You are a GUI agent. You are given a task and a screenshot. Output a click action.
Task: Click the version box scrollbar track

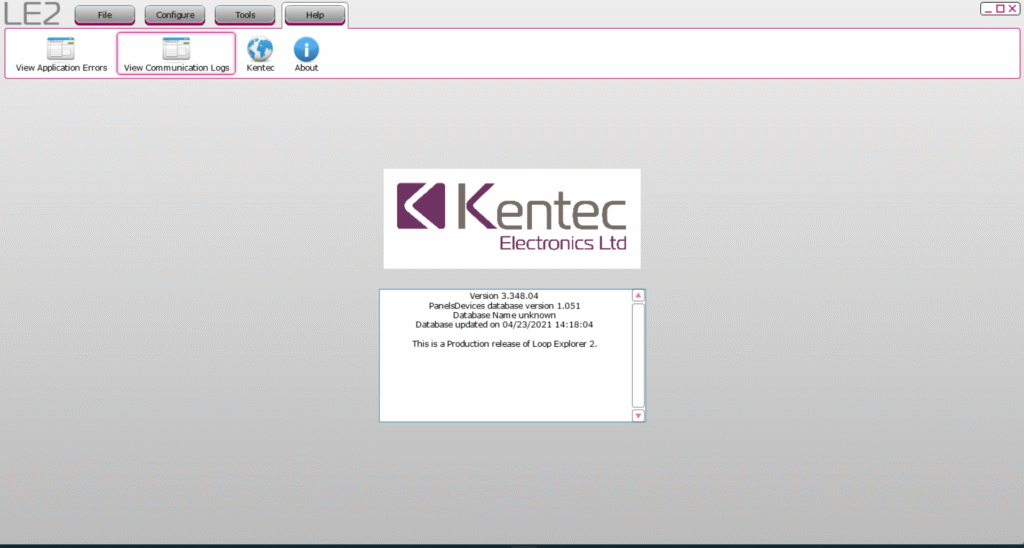point(638,355)
